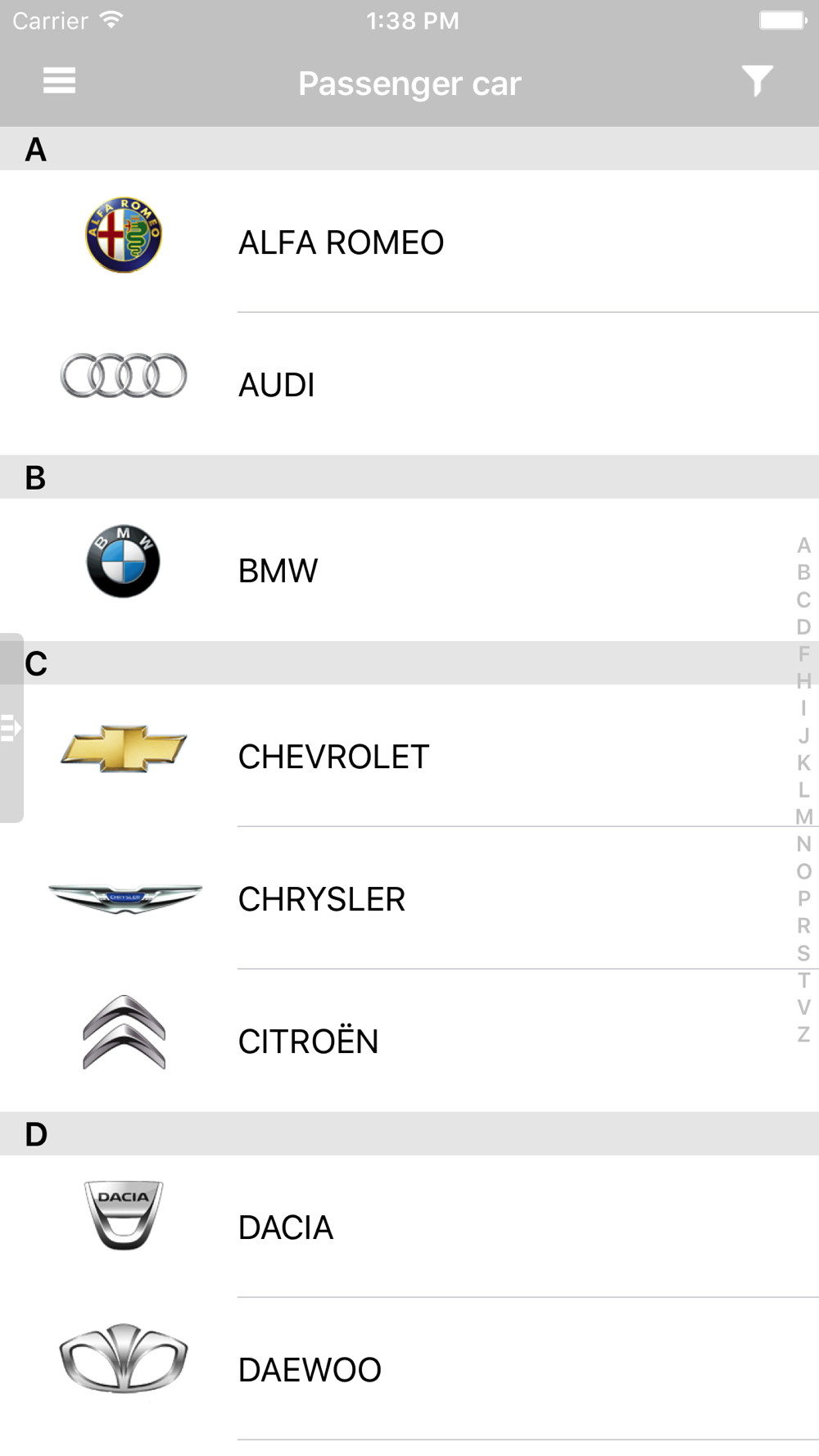Tap the Dacia shield logo
Image resolution: width=819 pixels, height=1456 pixels.
(124, 1216)
